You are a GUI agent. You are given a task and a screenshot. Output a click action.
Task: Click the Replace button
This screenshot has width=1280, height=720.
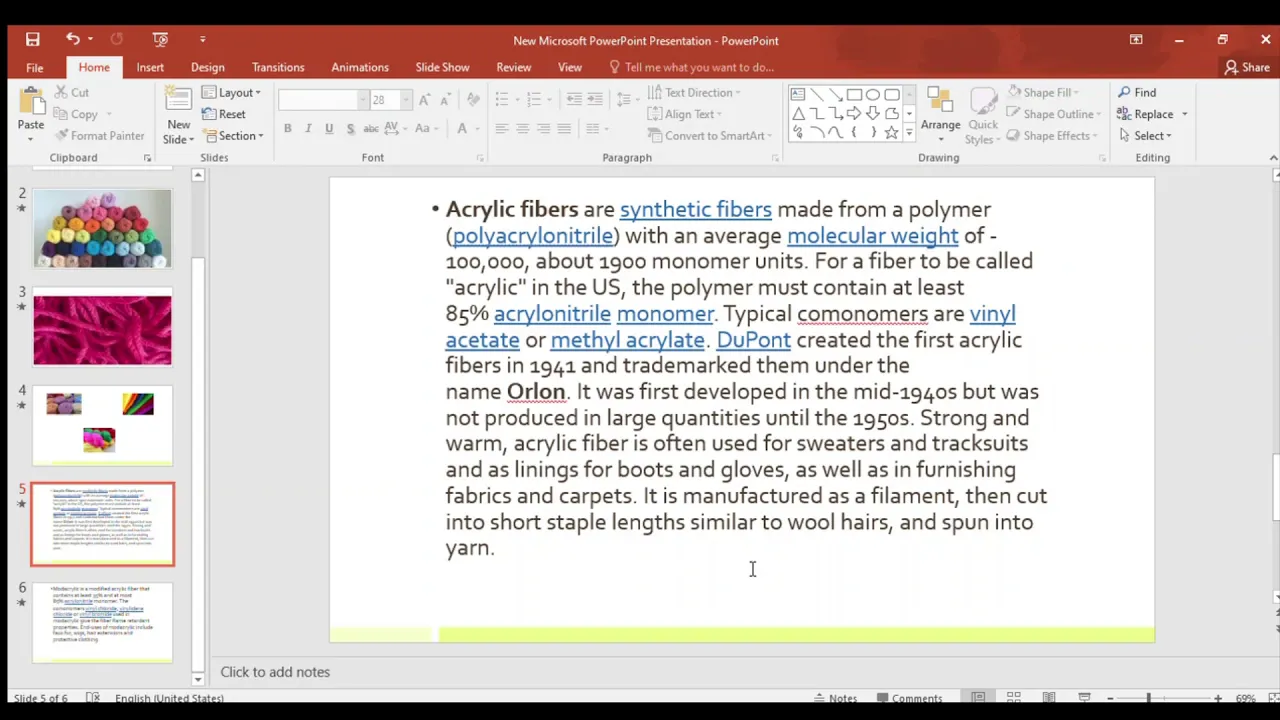[1152, 114]
